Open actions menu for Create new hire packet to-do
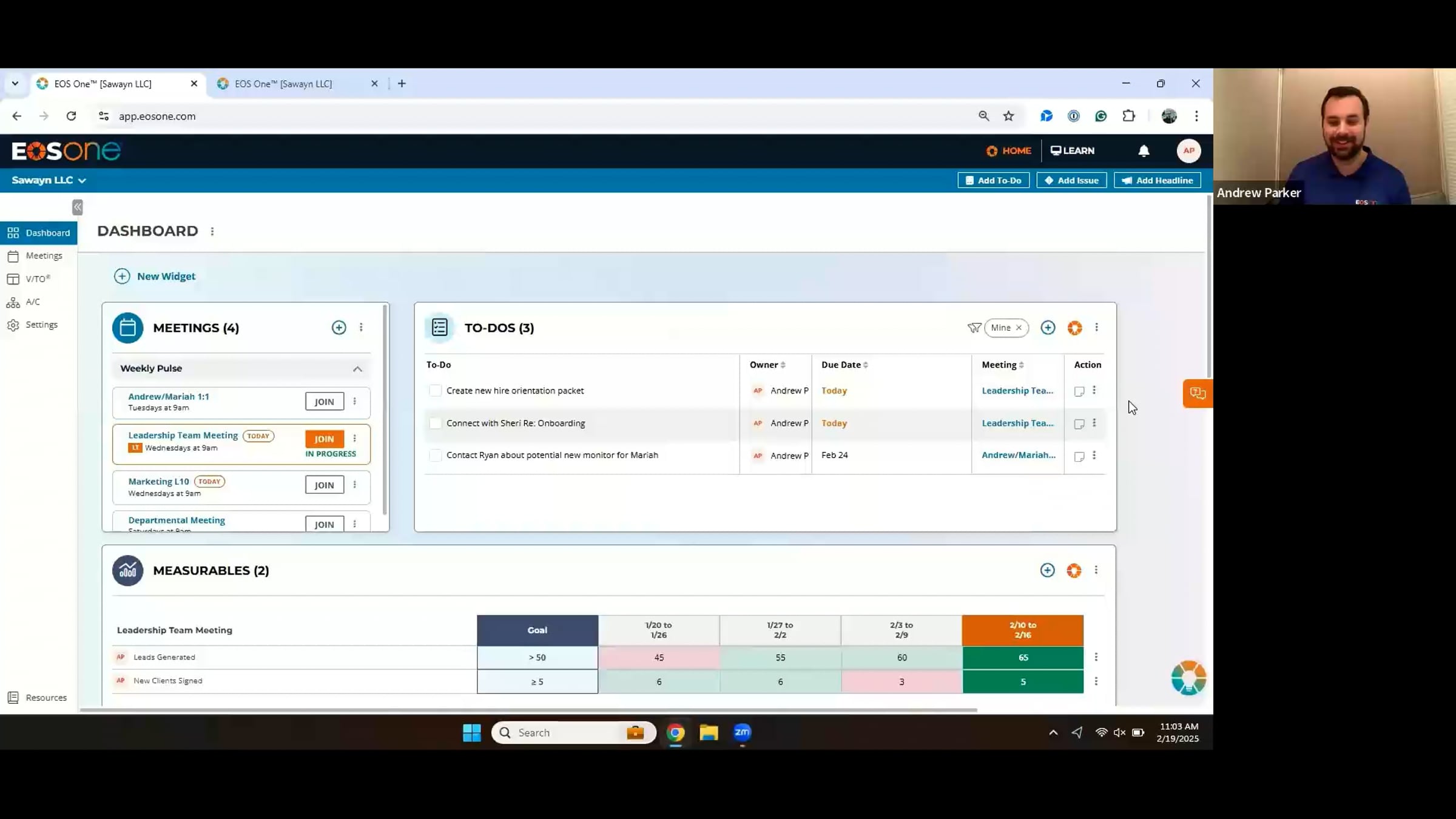 1094,391
